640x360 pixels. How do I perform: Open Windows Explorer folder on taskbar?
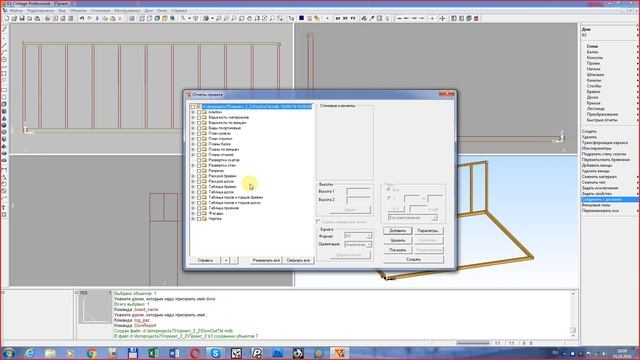point(50,353)
